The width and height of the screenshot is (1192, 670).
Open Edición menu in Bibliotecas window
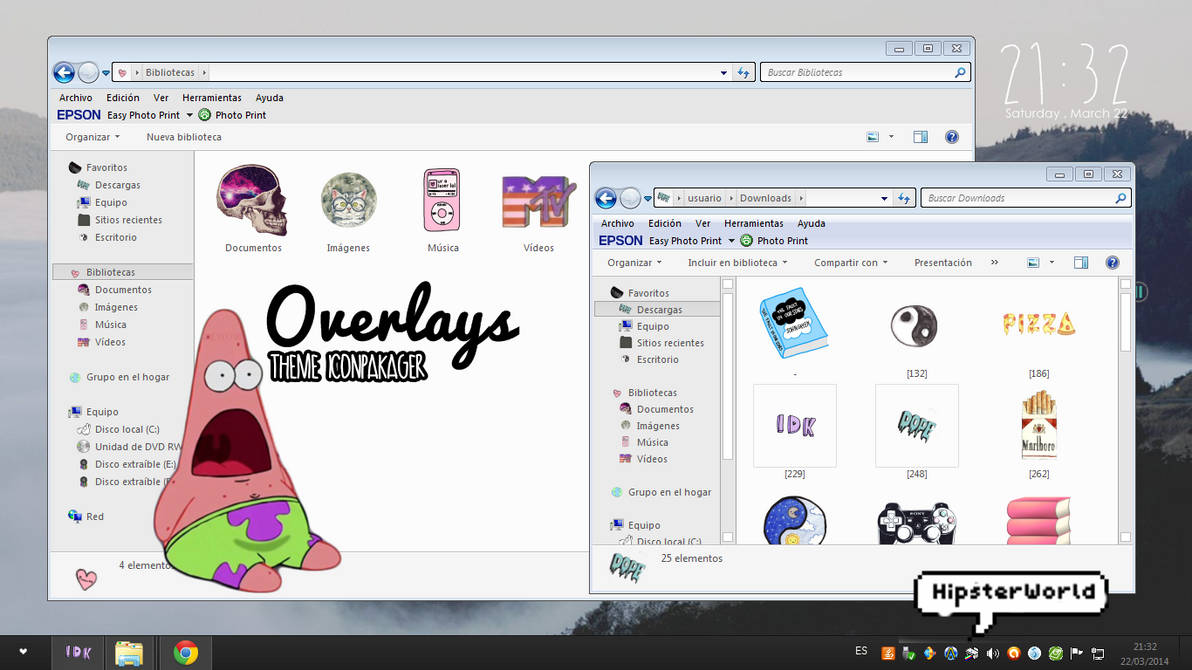(122, 97)
